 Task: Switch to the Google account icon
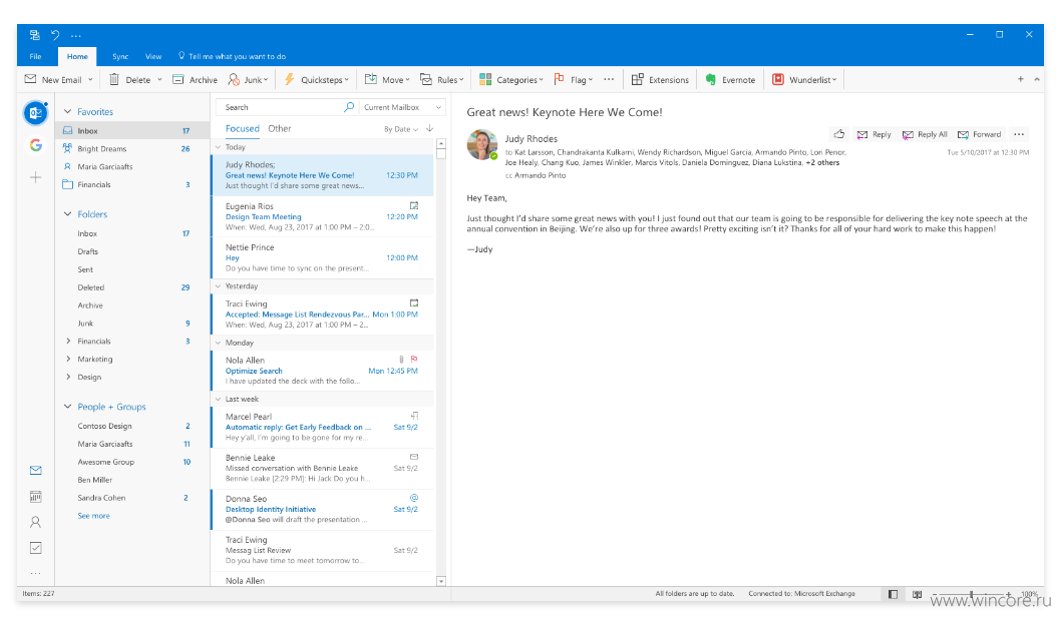[x=35, y=145]
